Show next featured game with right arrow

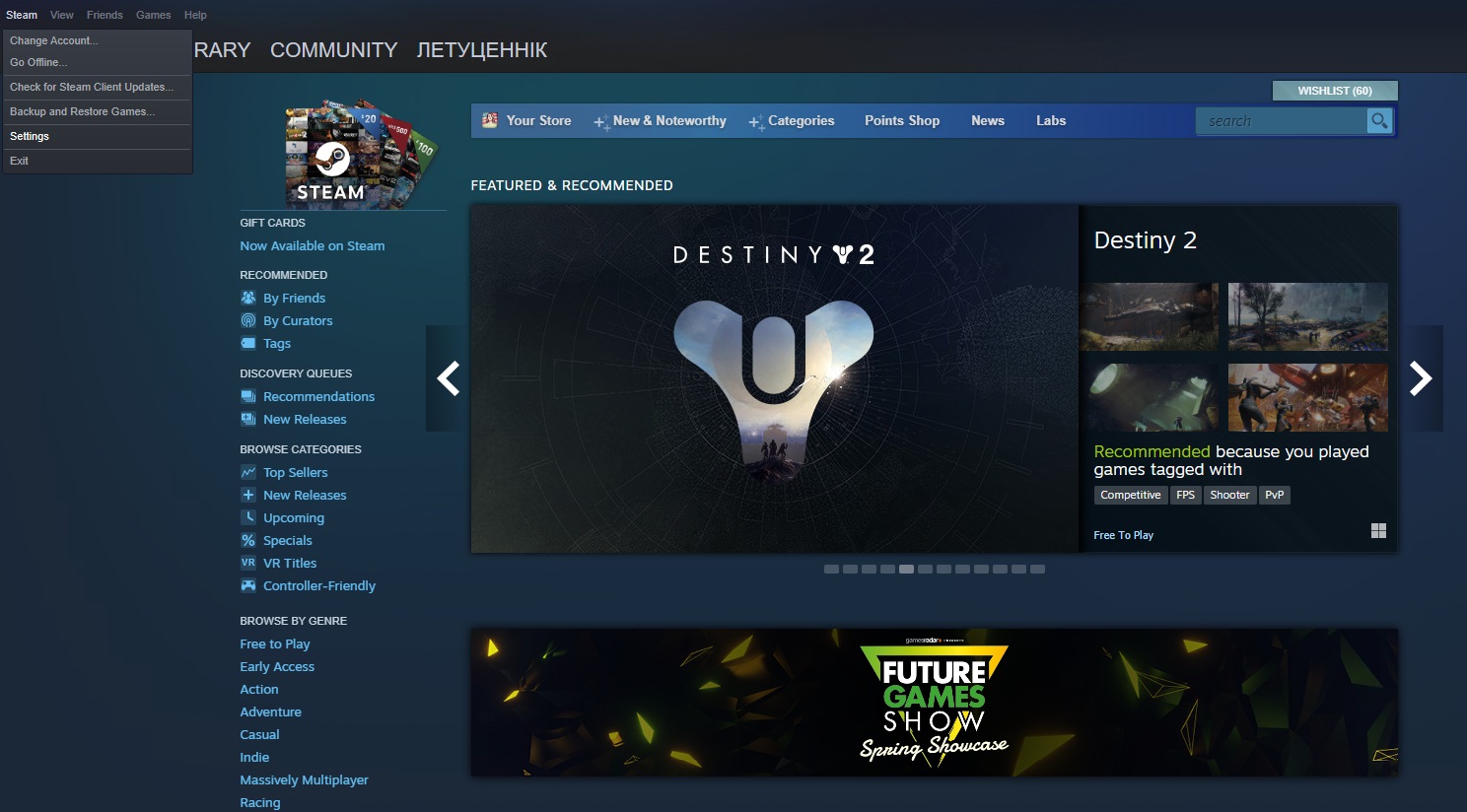click(x=1421, y=378)
